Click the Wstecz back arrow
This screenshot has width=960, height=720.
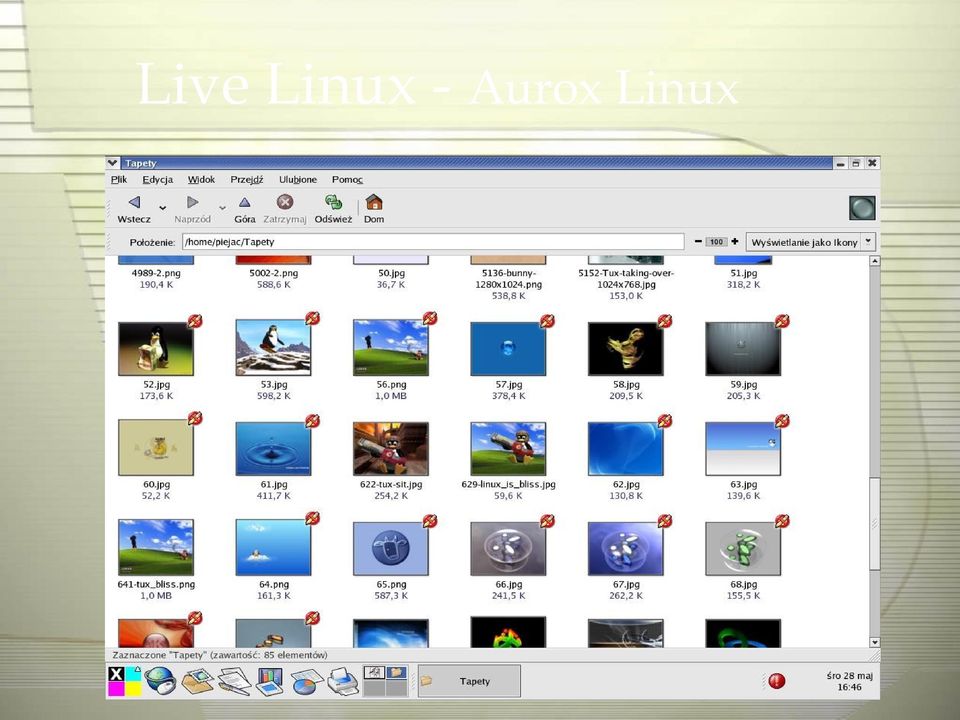[x=135, y=202]
